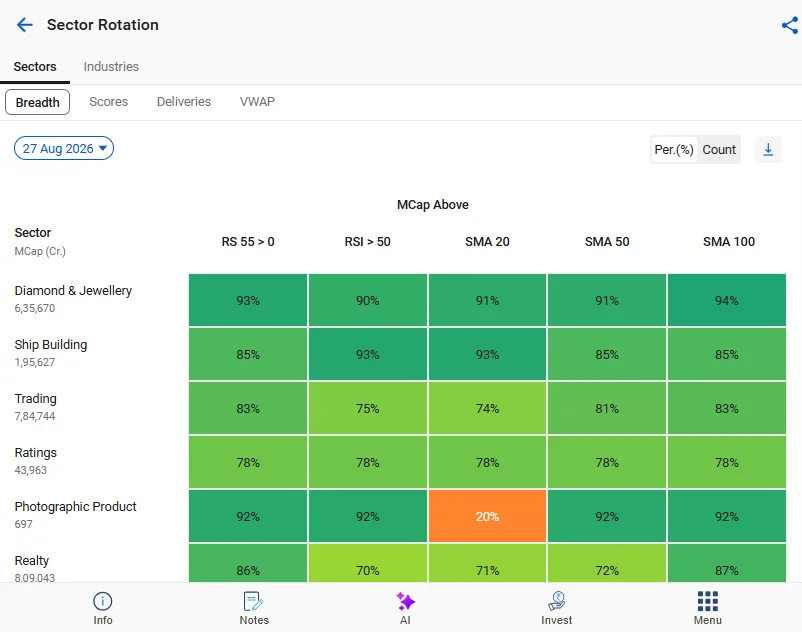Select the Scores sub-tab
Screen dimensions: 802x632
108,102
